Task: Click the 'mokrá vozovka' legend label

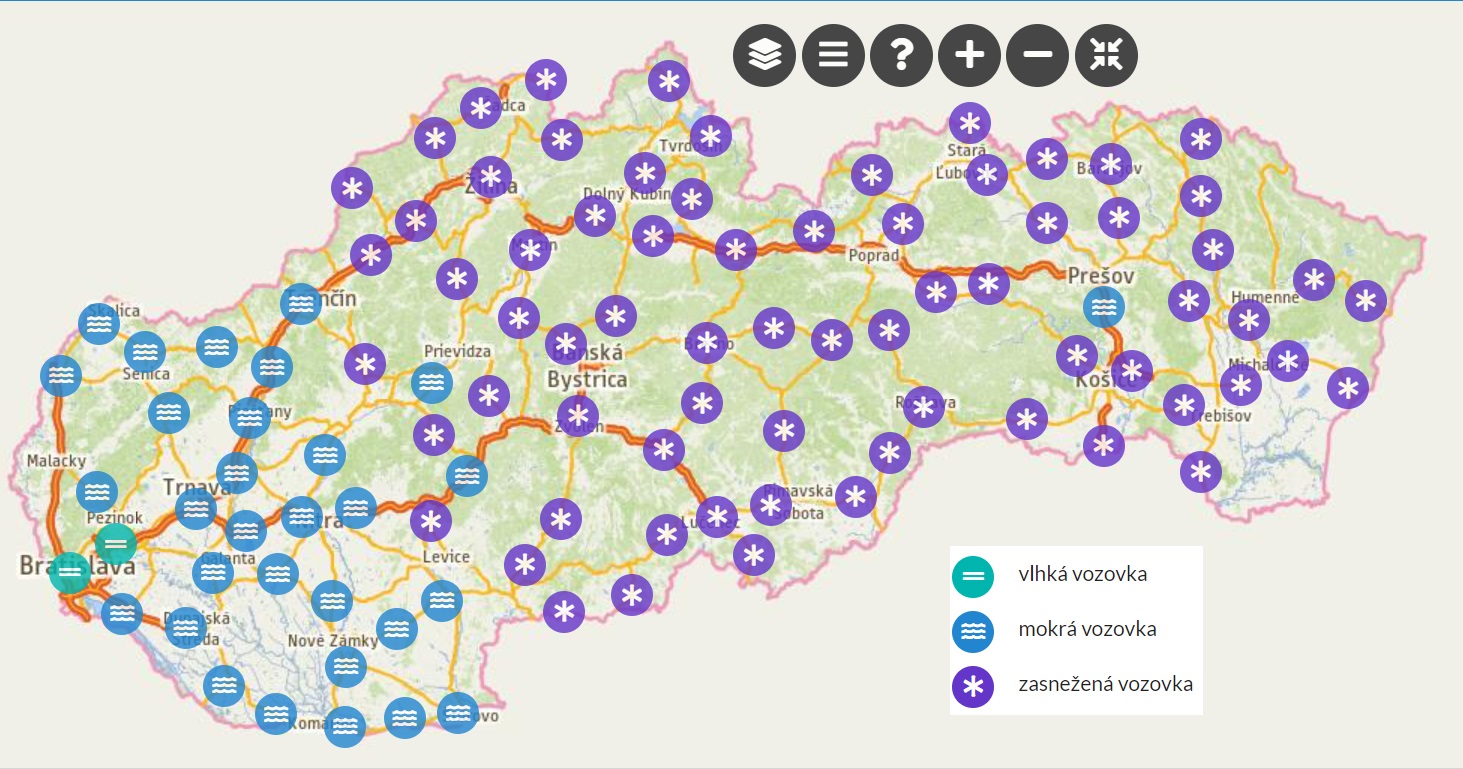Action: [1087, 629]
